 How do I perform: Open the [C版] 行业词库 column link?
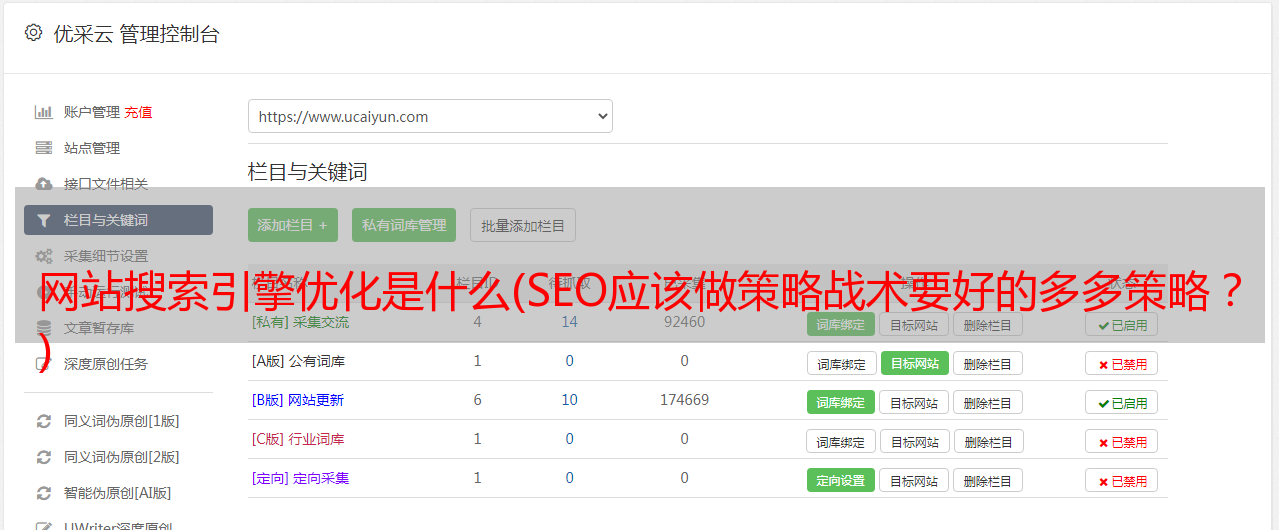[x=297, y=439]
